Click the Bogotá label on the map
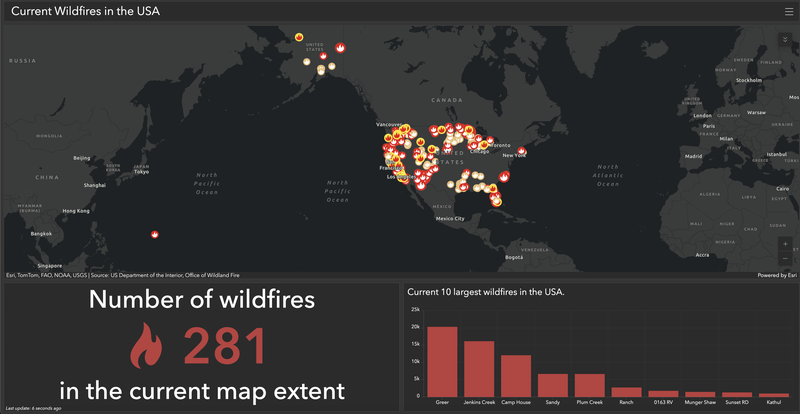Image resolution: width=800 pixels, height=414 pixels. 514,258
